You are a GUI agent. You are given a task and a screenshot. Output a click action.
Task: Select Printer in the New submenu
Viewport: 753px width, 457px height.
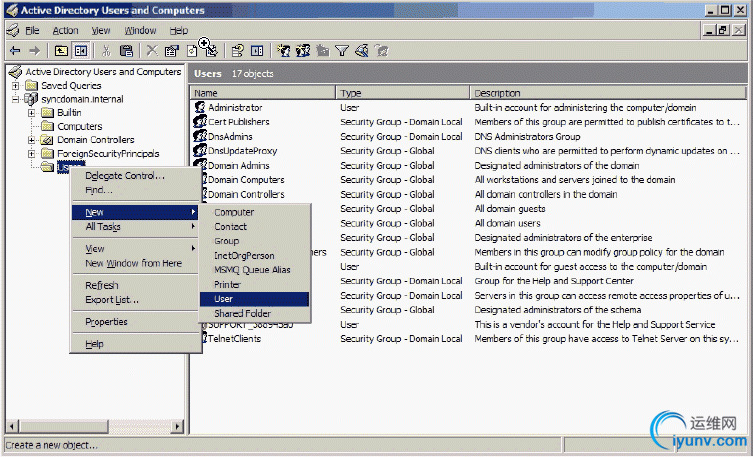[x=255, y=284]
